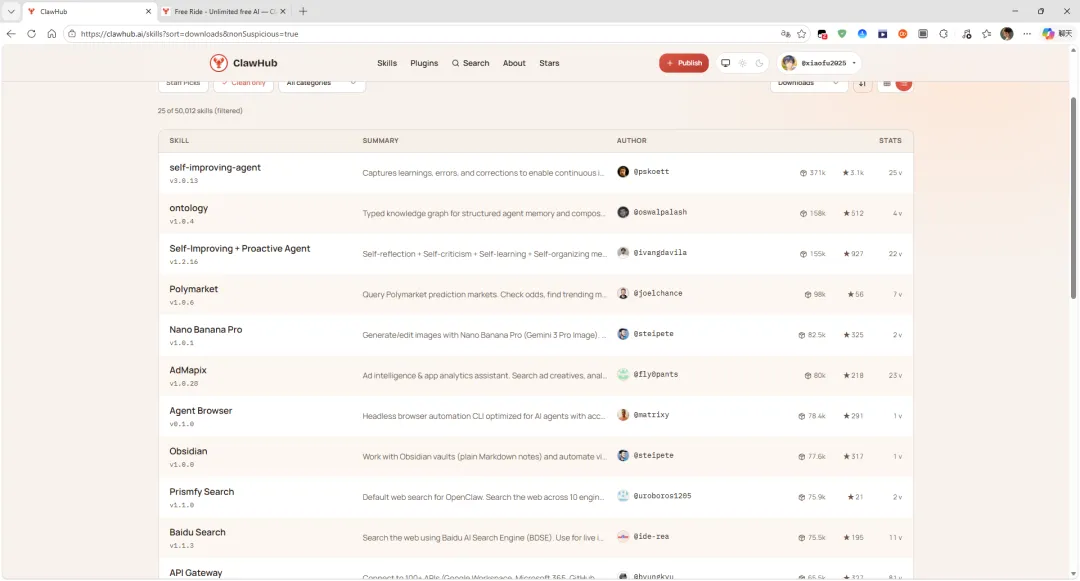Open author @ivangdavila's profile
This screenshot has width=1080, height=581.
[660, 253]
